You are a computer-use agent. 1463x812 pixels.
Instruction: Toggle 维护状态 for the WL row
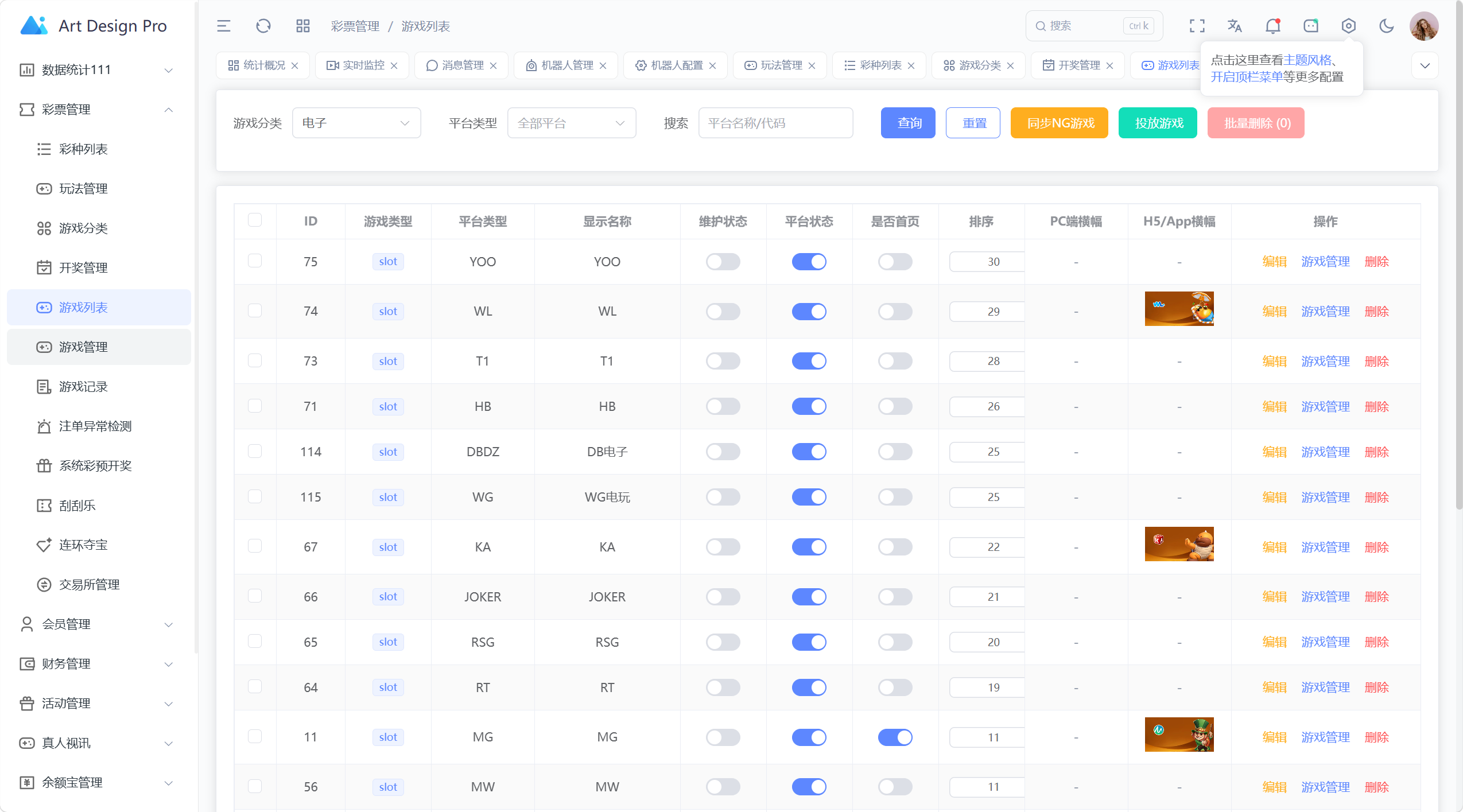pos(723,312)
